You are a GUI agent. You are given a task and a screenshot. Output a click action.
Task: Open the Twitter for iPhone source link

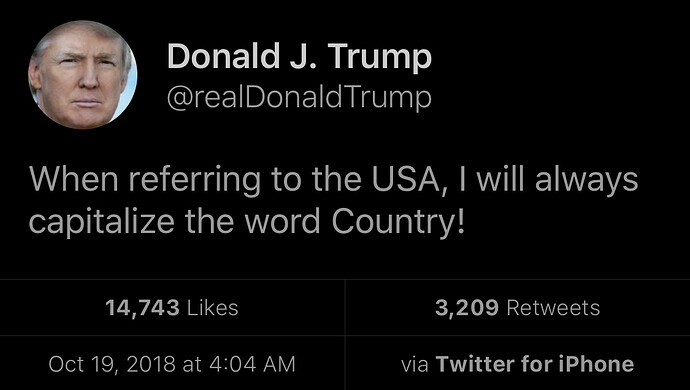tap(535, 364)
